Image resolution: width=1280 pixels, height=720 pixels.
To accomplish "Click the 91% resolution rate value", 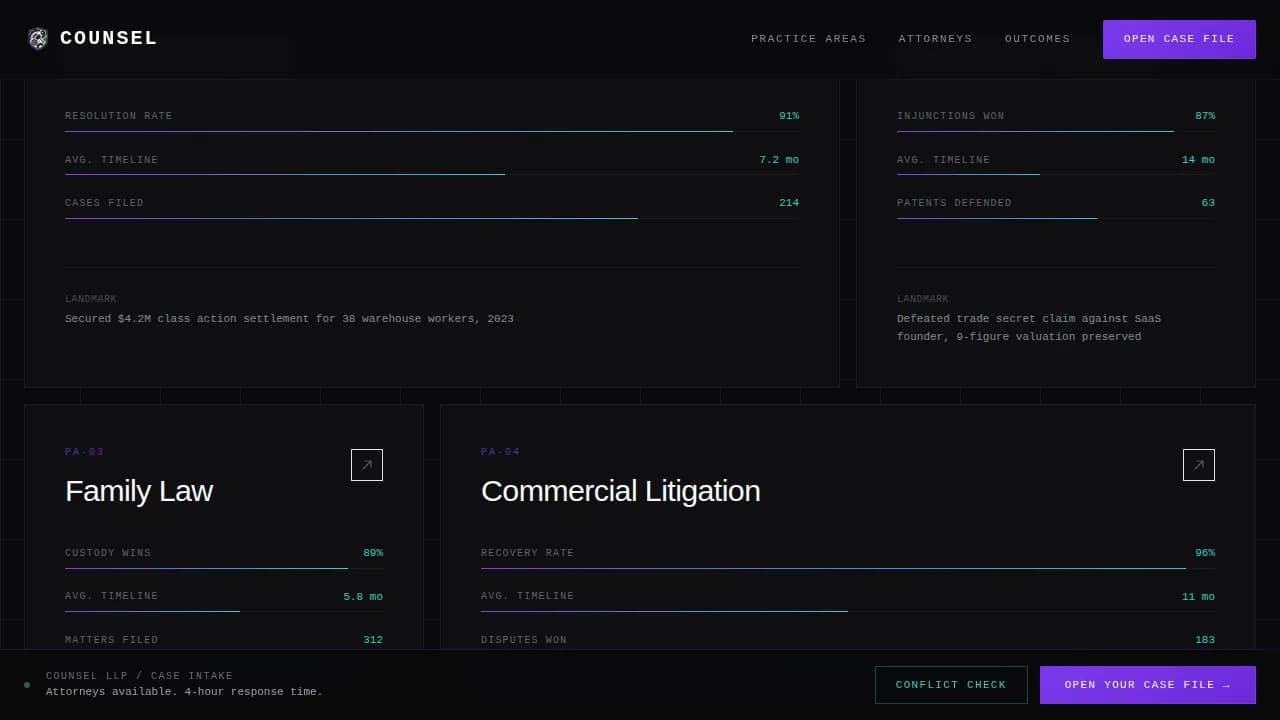I will click(x=789, y=116).
